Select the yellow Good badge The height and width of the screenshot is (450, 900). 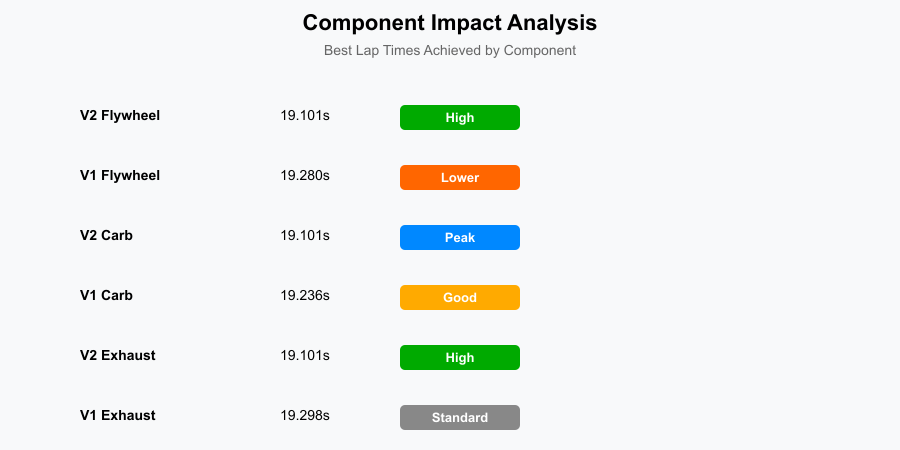(x=460, y=298)
